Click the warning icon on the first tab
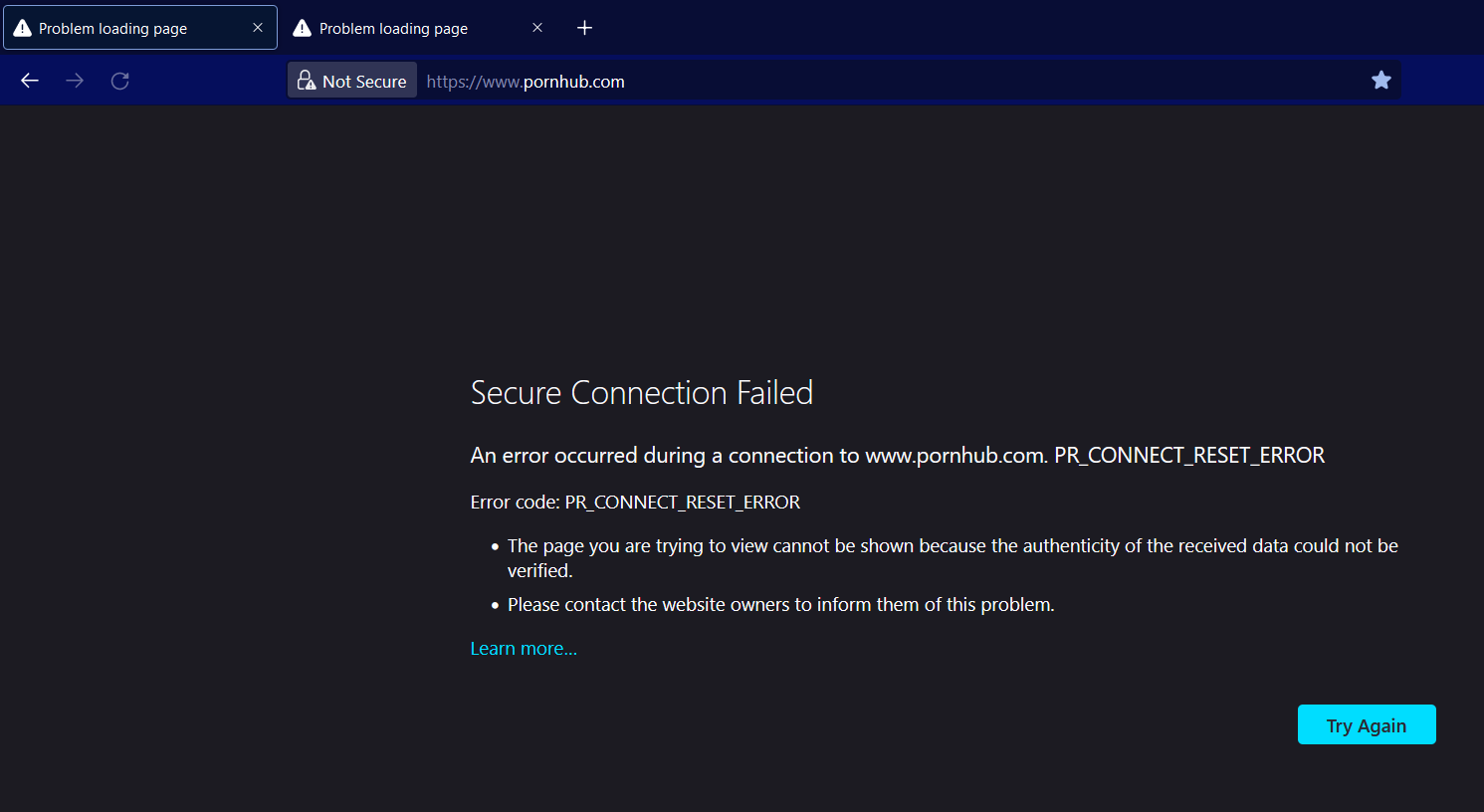 click(x=21, y=27)
